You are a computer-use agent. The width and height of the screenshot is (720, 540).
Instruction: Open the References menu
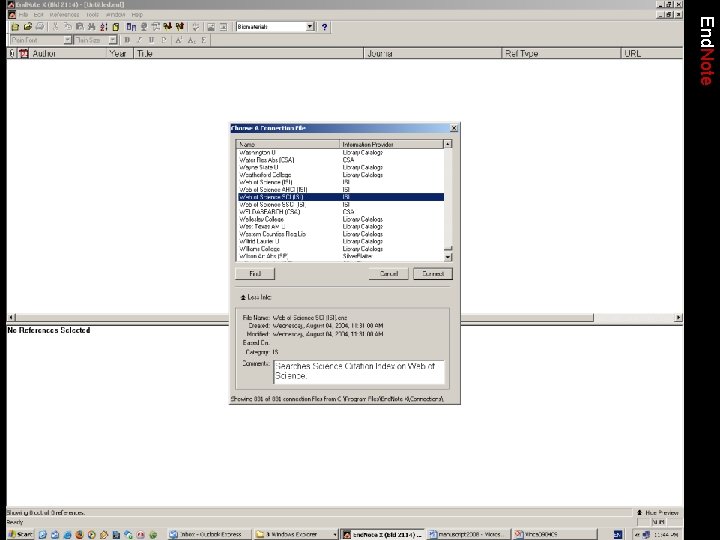63,15
